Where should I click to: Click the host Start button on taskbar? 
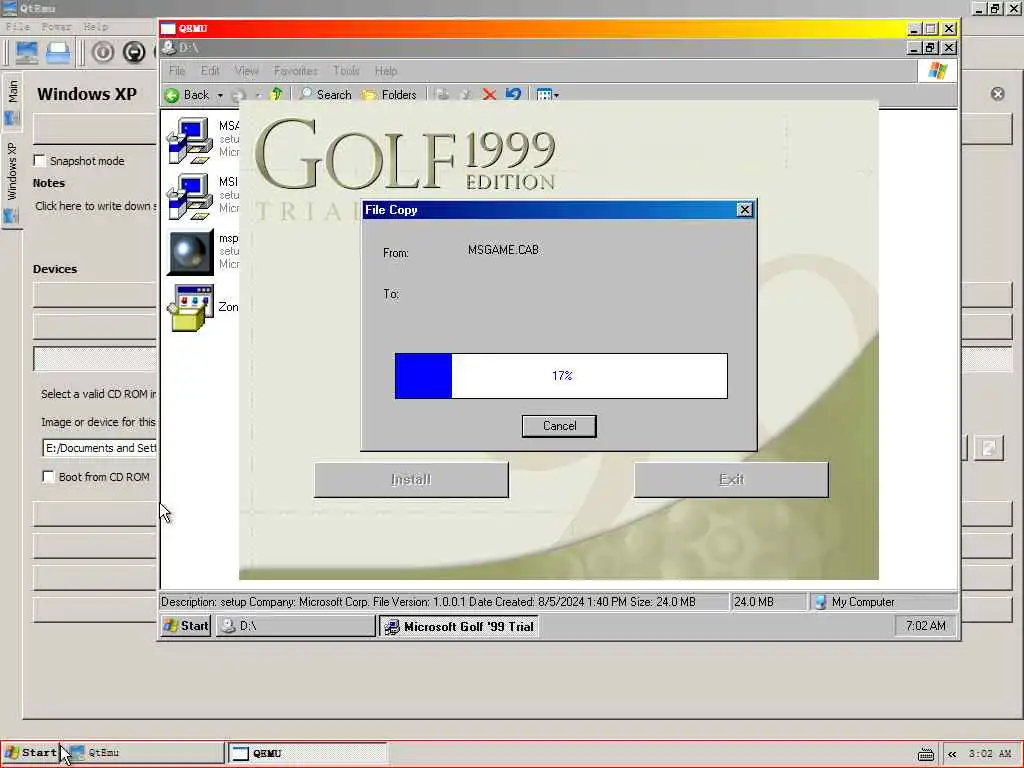[30, 753]
